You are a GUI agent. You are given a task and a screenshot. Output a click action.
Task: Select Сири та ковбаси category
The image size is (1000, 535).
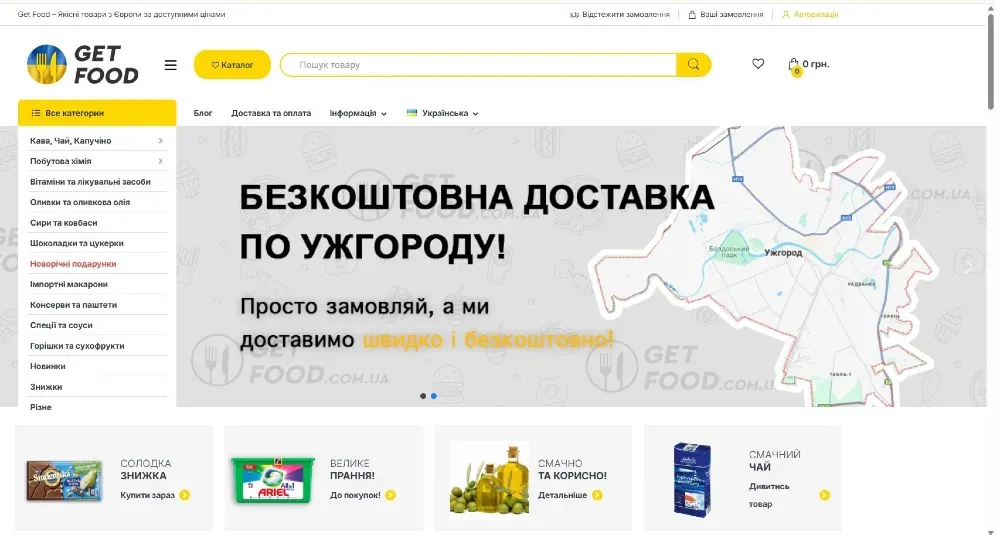tap(63, 223)
